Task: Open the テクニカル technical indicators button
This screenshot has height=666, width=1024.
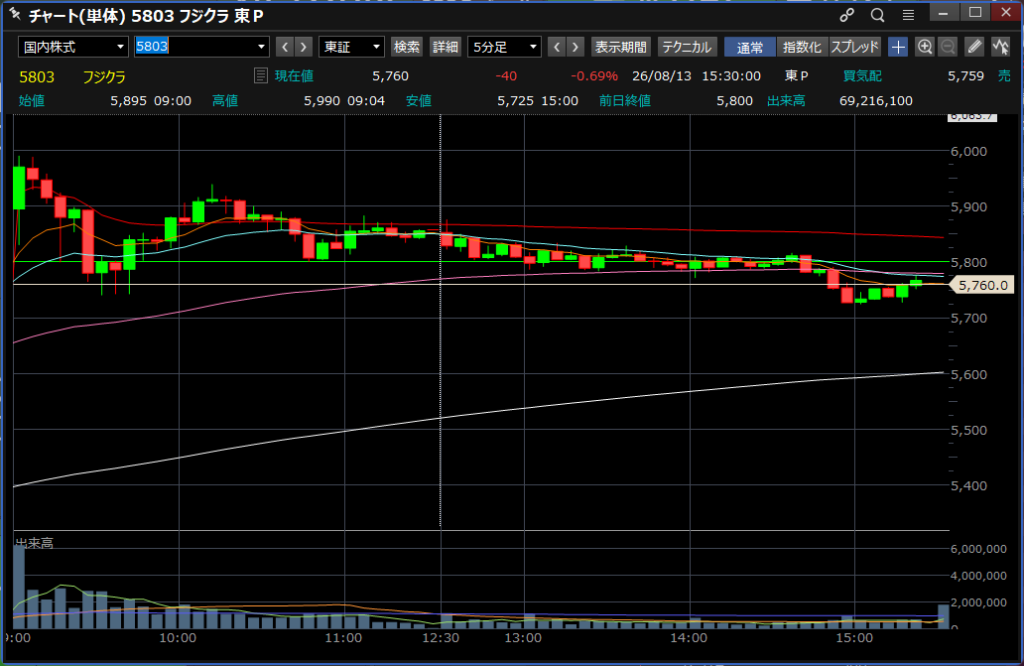Action: click(x=687, y=47)
